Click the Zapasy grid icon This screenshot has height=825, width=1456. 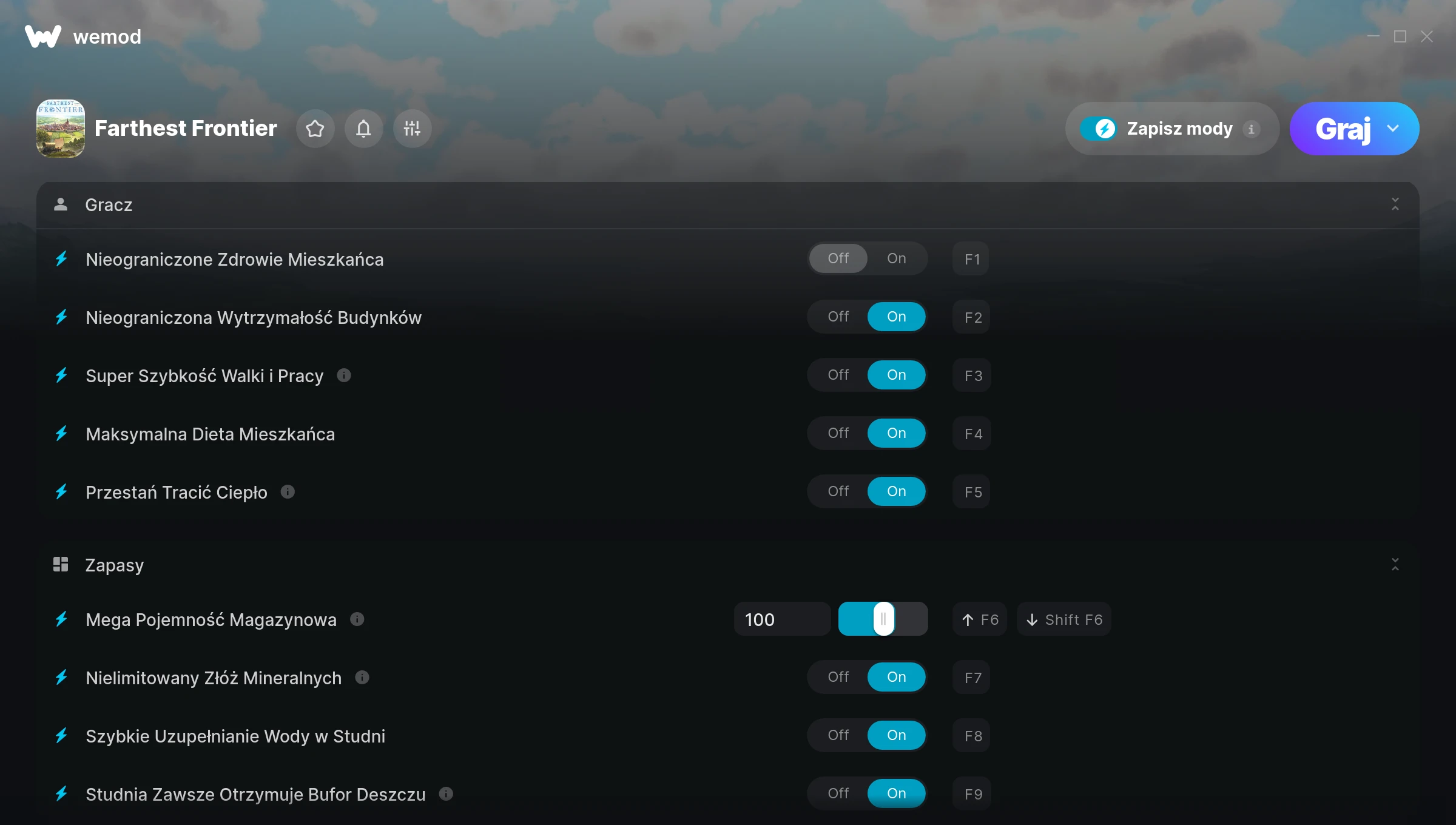61,565
